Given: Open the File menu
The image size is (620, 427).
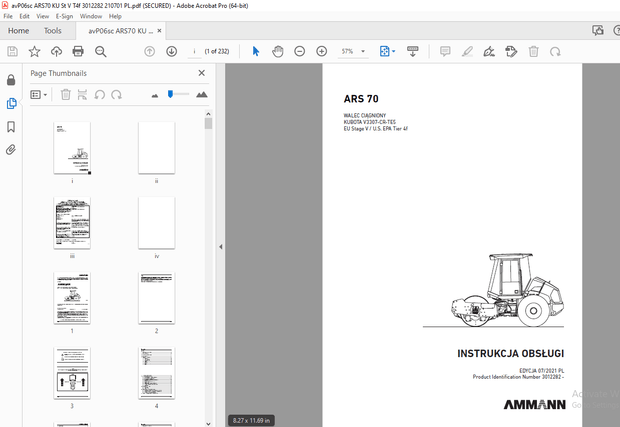Looking at the screenshot, I should [8, 16].
